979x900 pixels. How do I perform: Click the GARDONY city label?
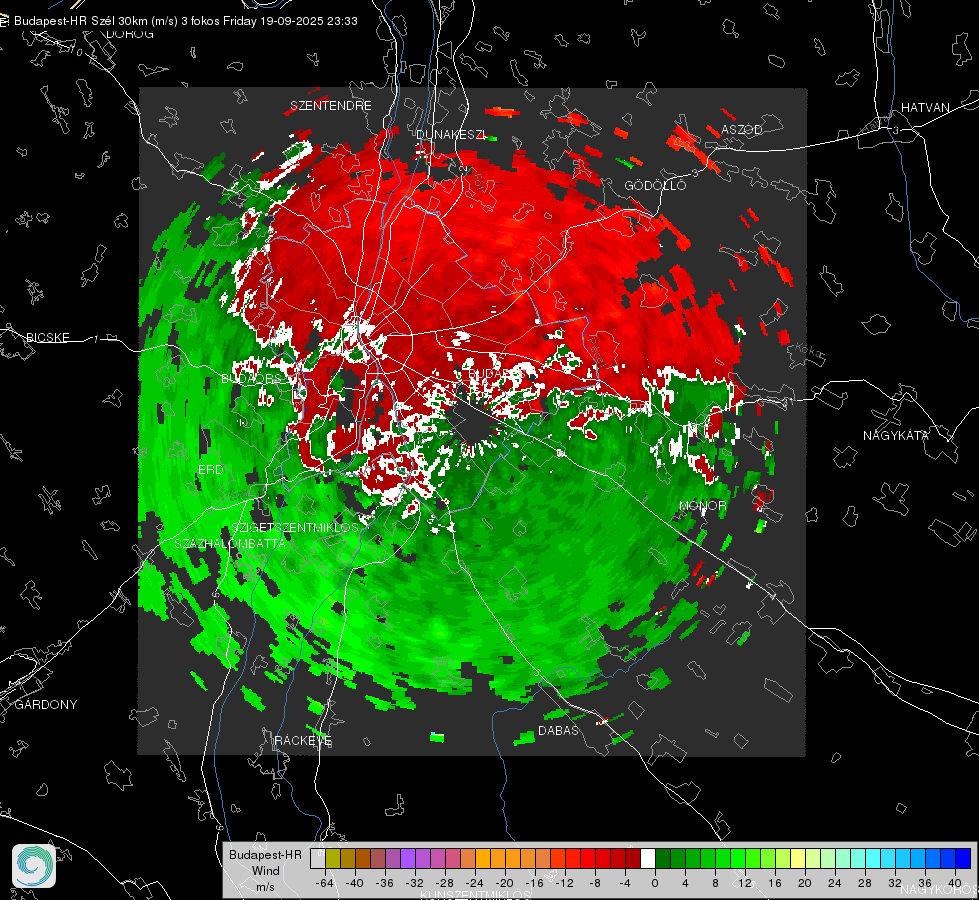46,705
